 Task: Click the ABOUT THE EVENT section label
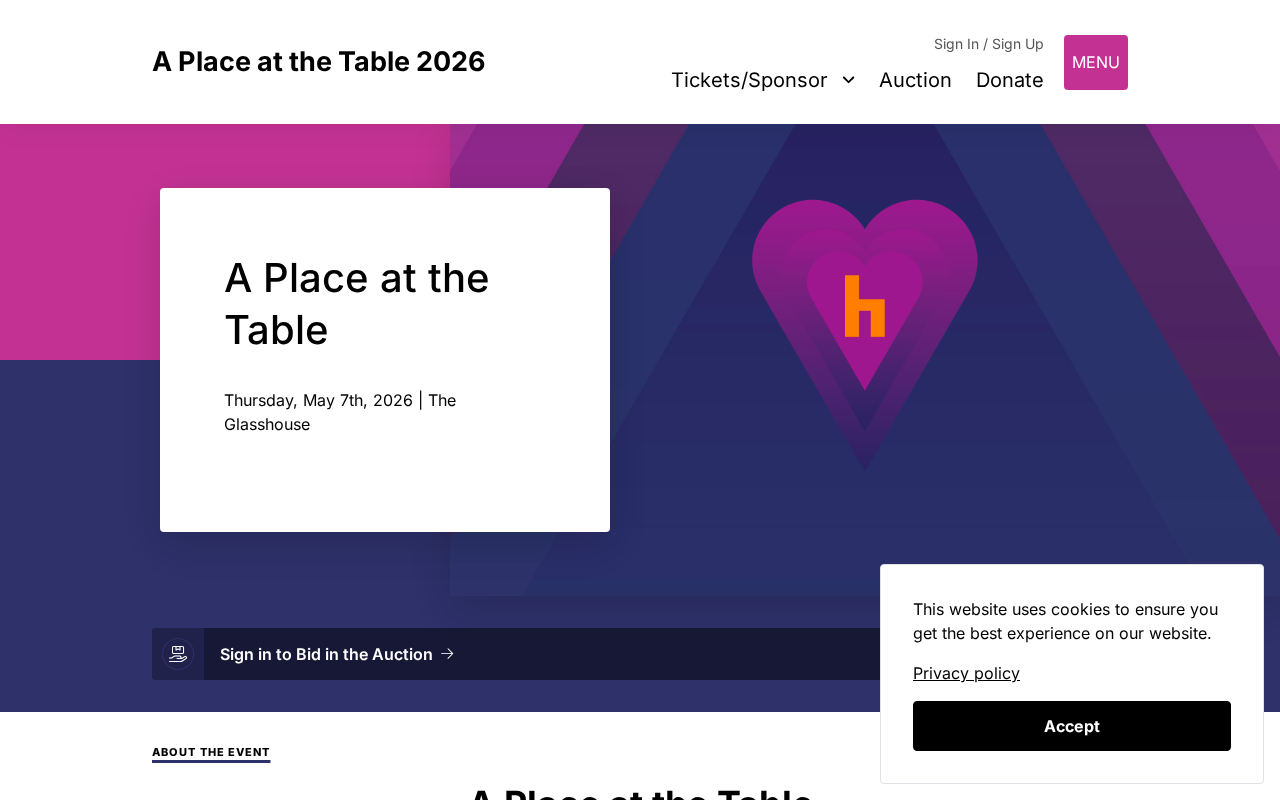[x=211, y=752]
